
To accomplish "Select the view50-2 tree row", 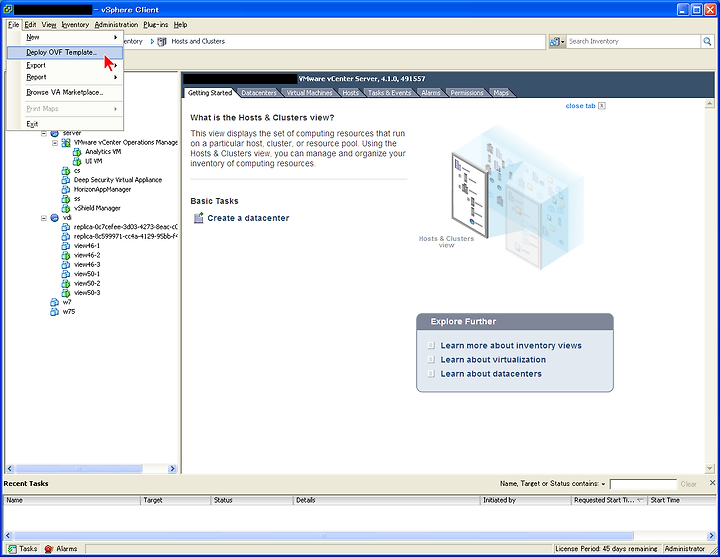I will pos(87,283).
